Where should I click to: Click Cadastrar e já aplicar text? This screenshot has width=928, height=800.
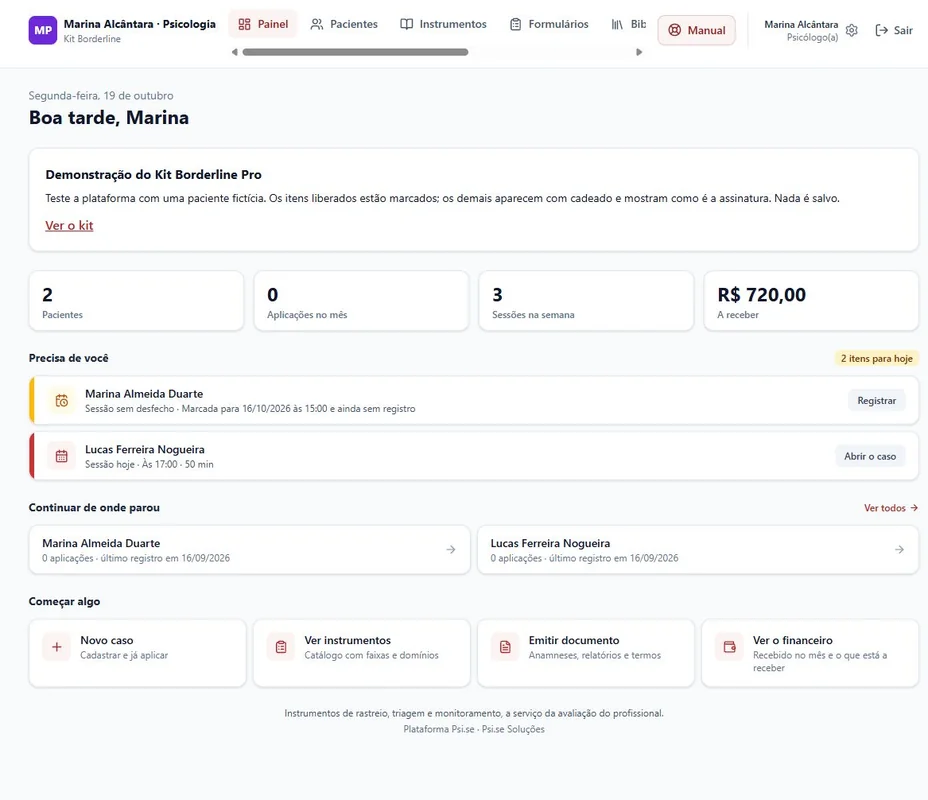(x=124, y=655)
